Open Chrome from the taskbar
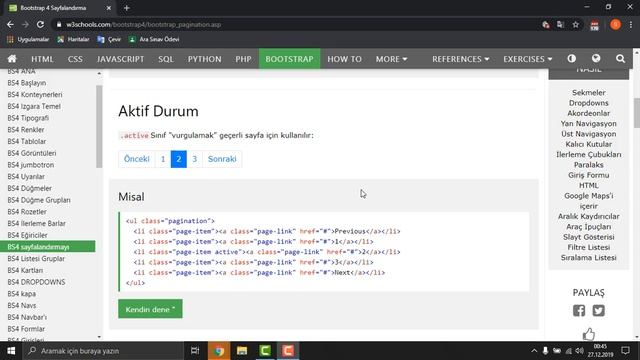This screenshot has height=360, width=640. pos(218,351)
